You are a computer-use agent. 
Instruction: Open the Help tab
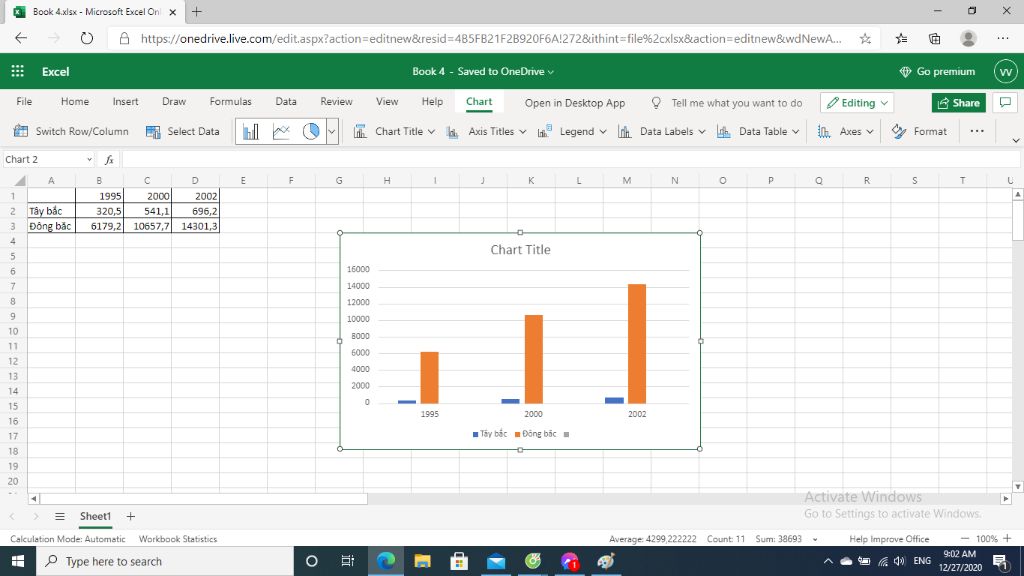point(432,102)
